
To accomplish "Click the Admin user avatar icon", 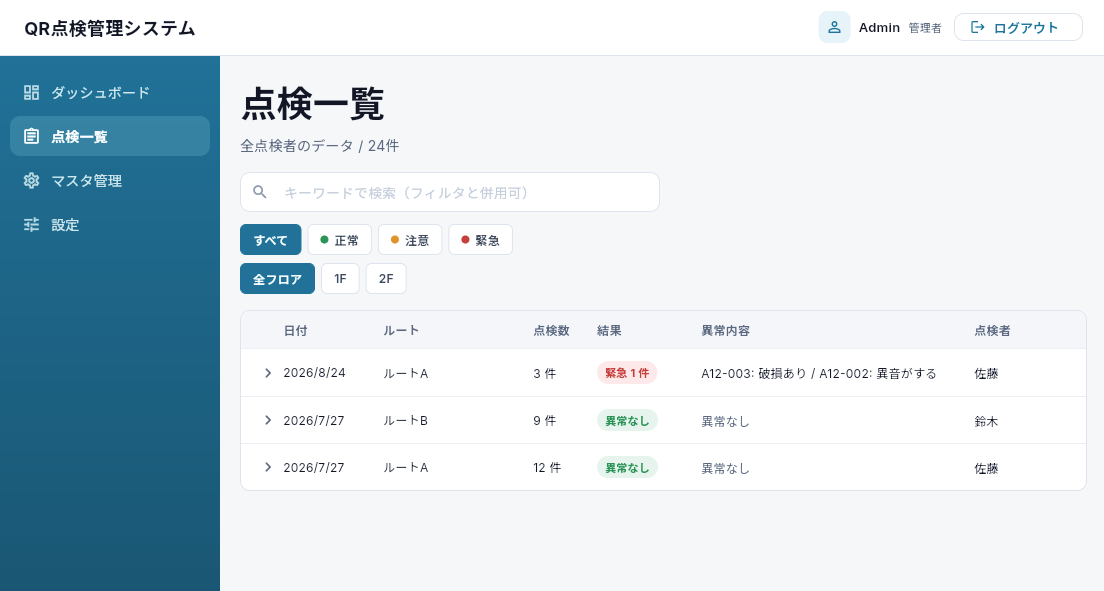I will tap(834, 27).
